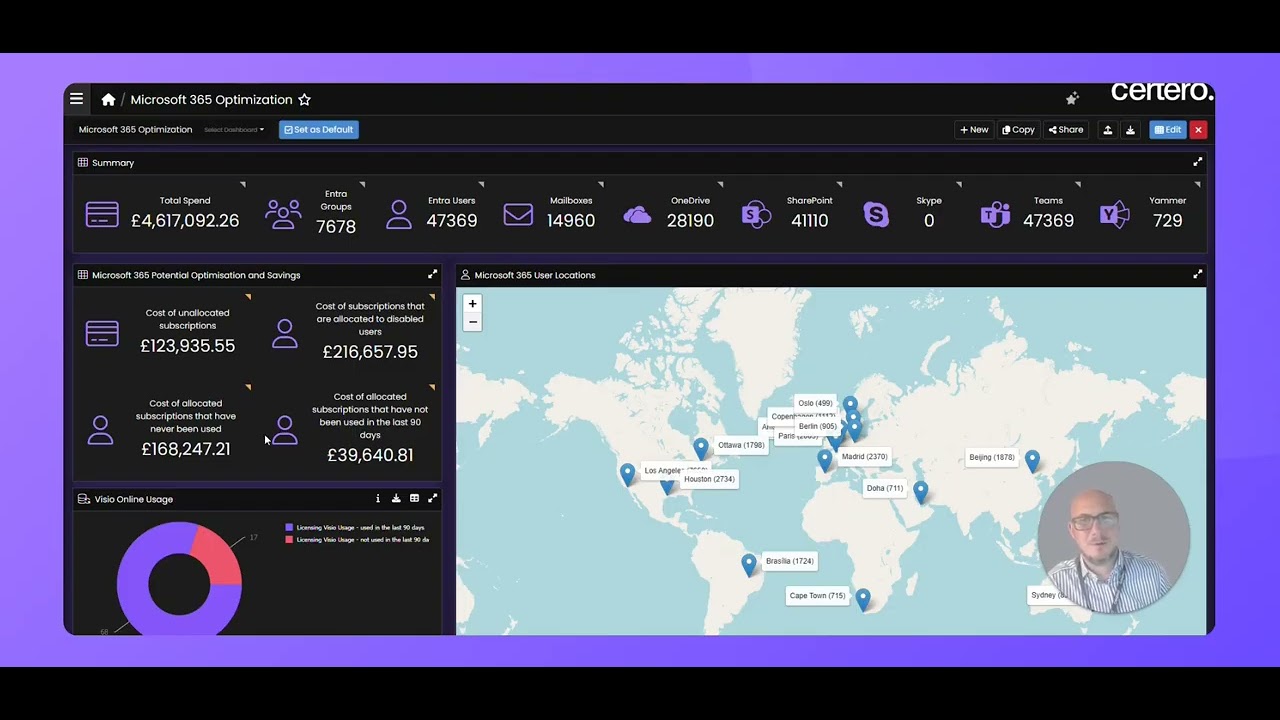Open the hamburger navigation menu

76,99
